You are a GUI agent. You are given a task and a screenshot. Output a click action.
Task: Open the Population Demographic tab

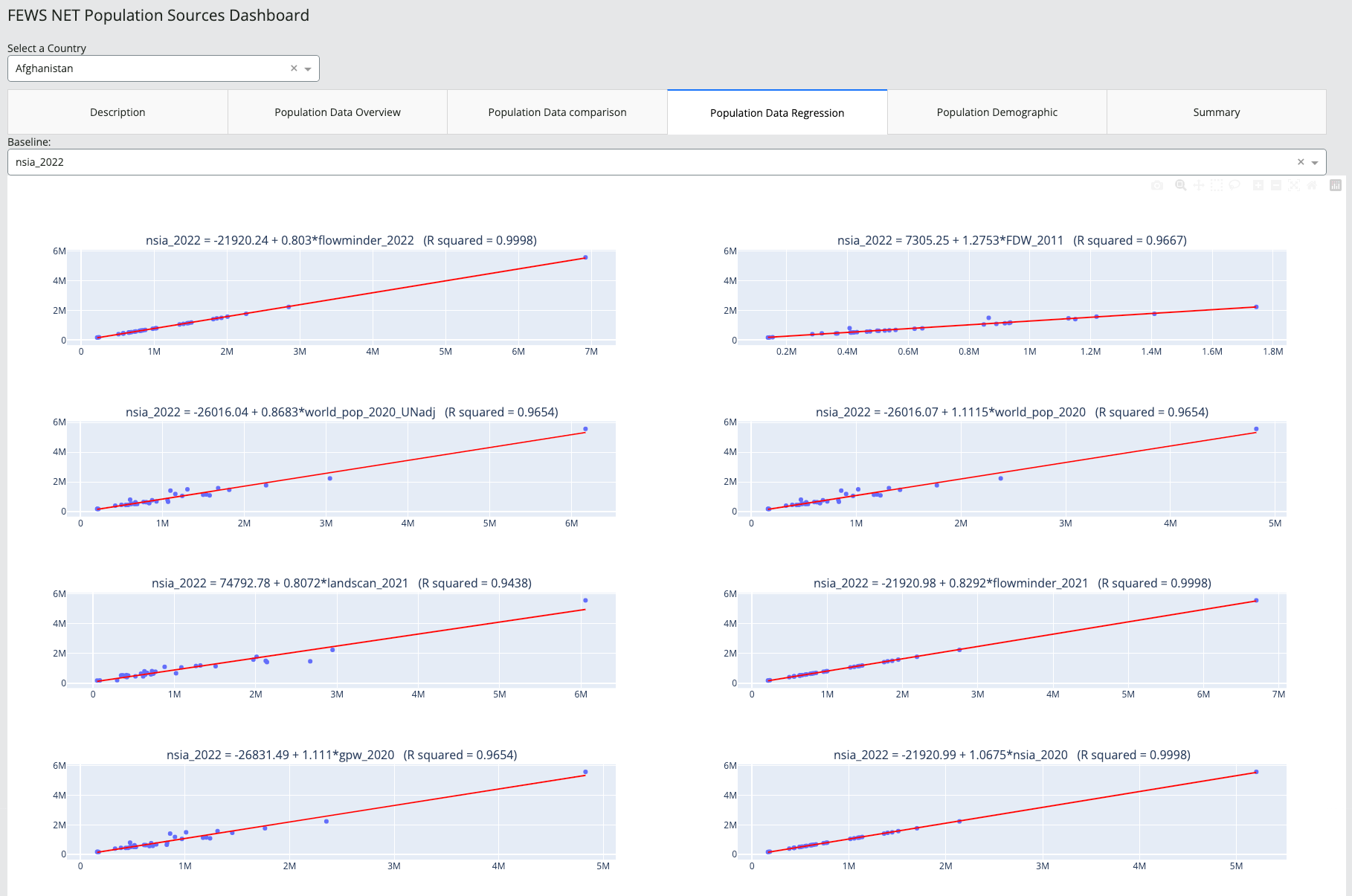(x=997, y=112)
